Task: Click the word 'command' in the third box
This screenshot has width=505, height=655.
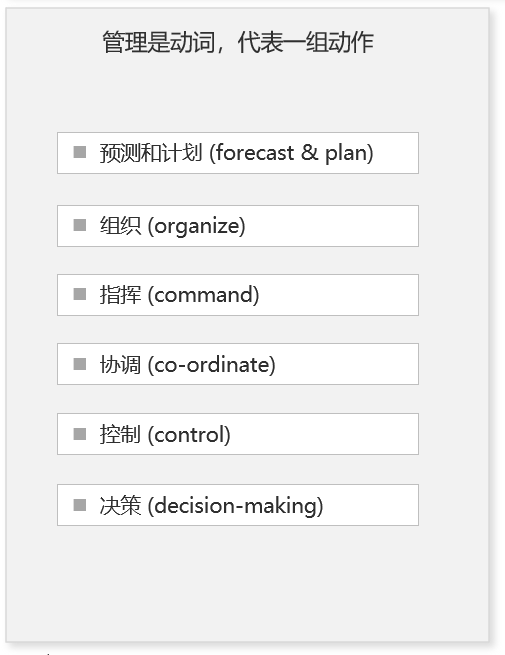Action: coord(203,295)
